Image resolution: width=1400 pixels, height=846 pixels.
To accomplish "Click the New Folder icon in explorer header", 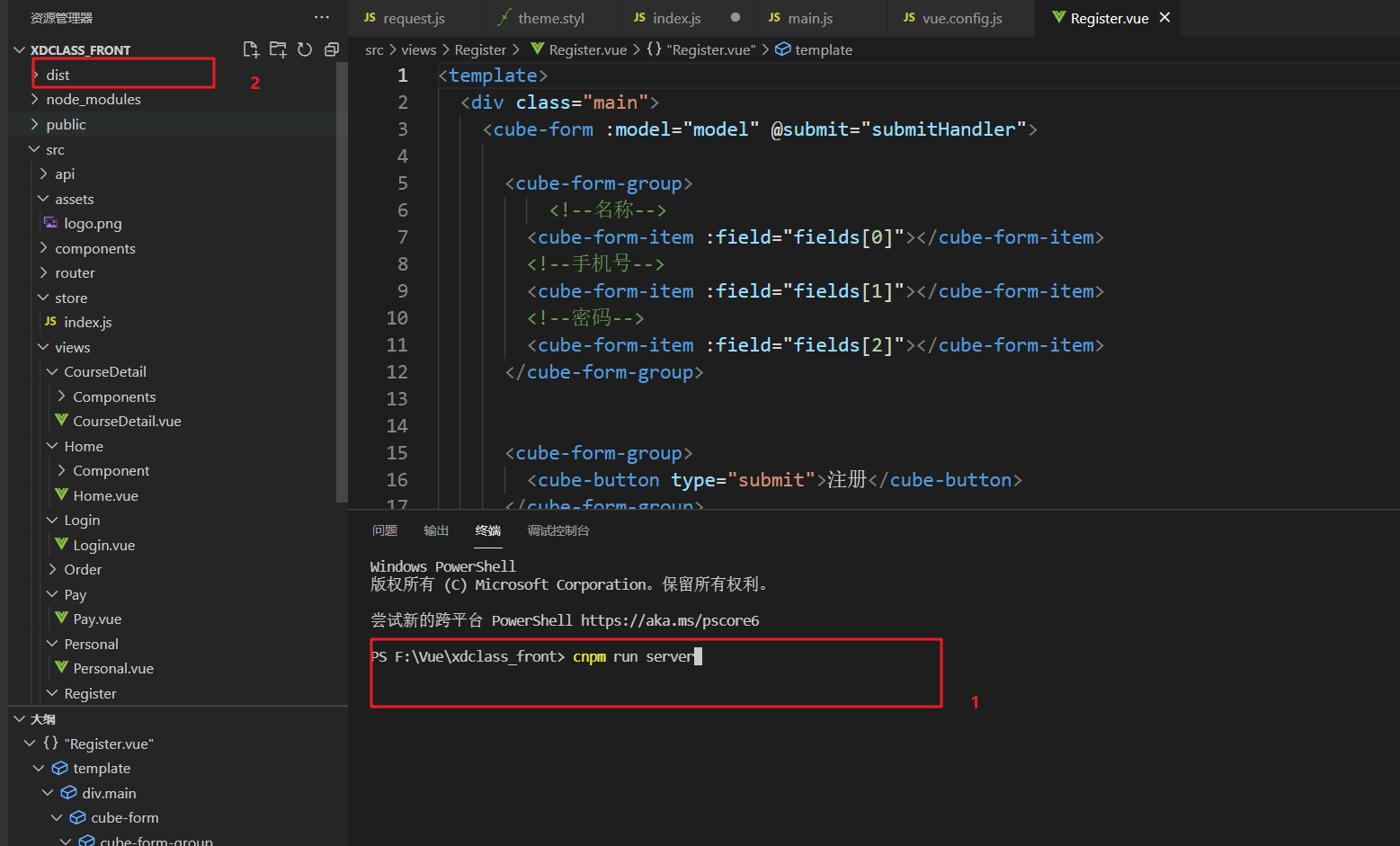I will 278,49.
